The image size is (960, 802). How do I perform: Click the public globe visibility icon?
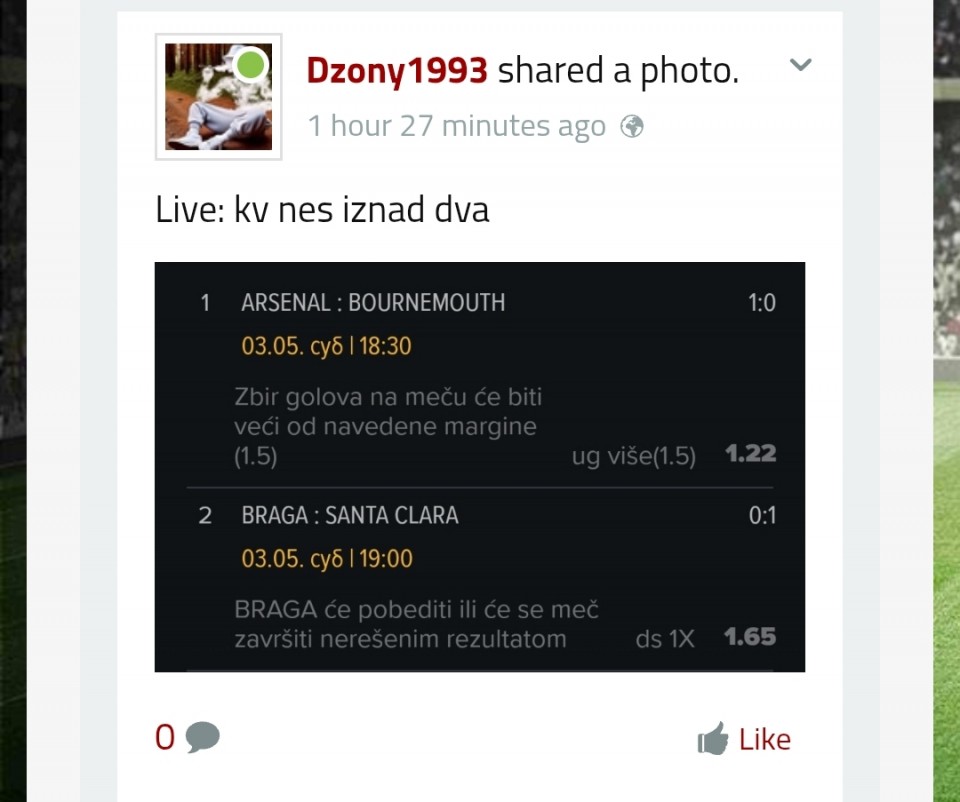coord(632,127)
